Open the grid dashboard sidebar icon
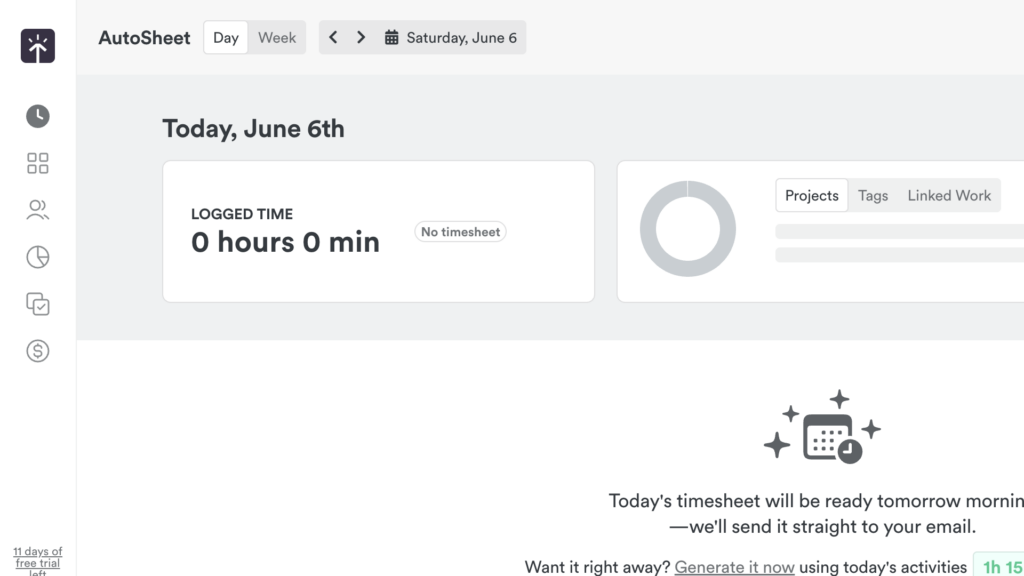 (x=38, y=163)
